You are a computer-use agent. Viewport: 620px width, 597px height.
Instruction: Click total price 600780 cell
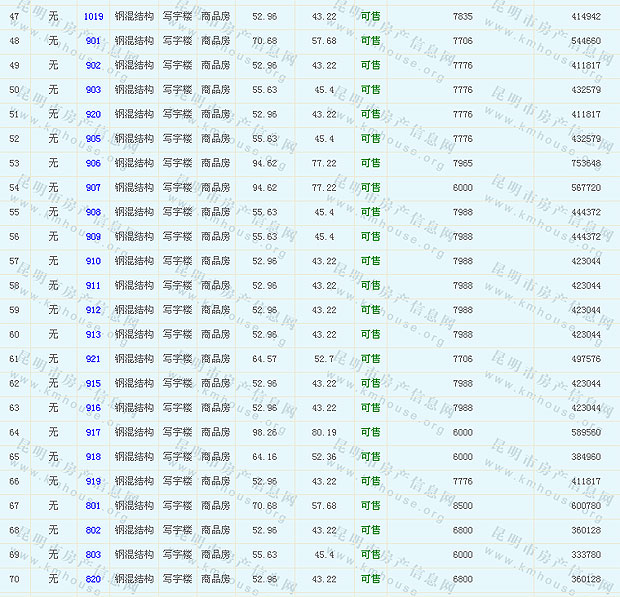(586, 506)
